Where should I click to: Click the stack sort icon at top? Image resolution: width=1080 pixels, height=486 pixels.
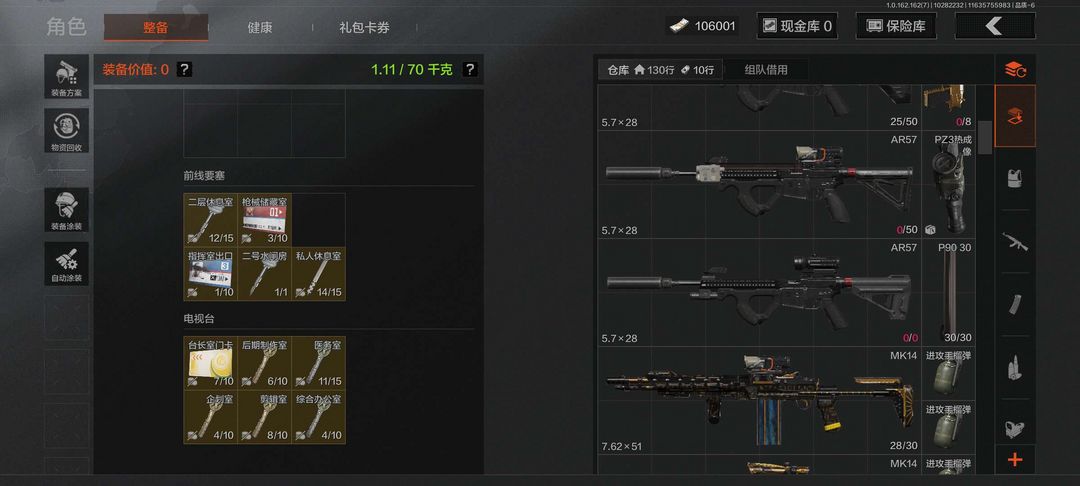[x=1015, y=69]
